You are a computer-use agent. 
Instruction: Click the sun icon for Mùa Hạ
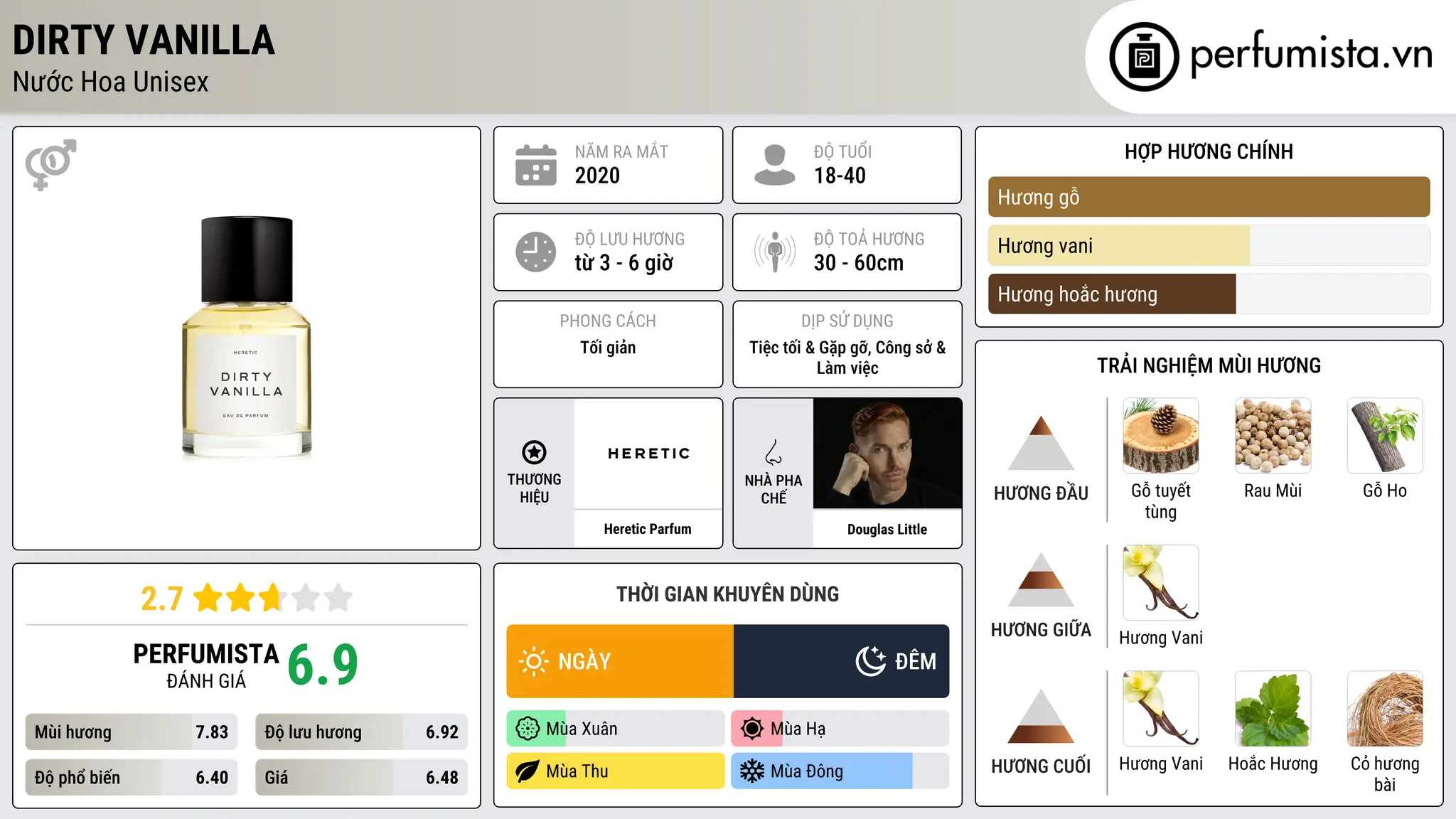point(752,729)
